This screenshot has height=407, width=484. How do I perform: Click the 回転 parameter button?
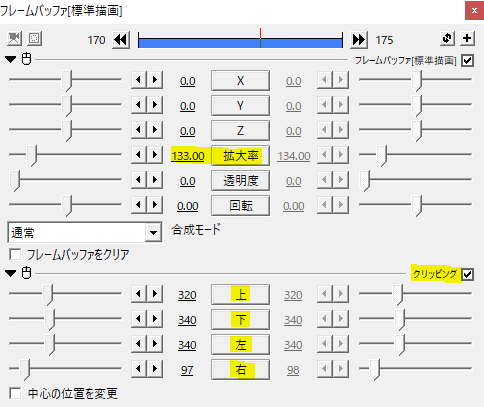pyautogui.click(x=240, y=205)
